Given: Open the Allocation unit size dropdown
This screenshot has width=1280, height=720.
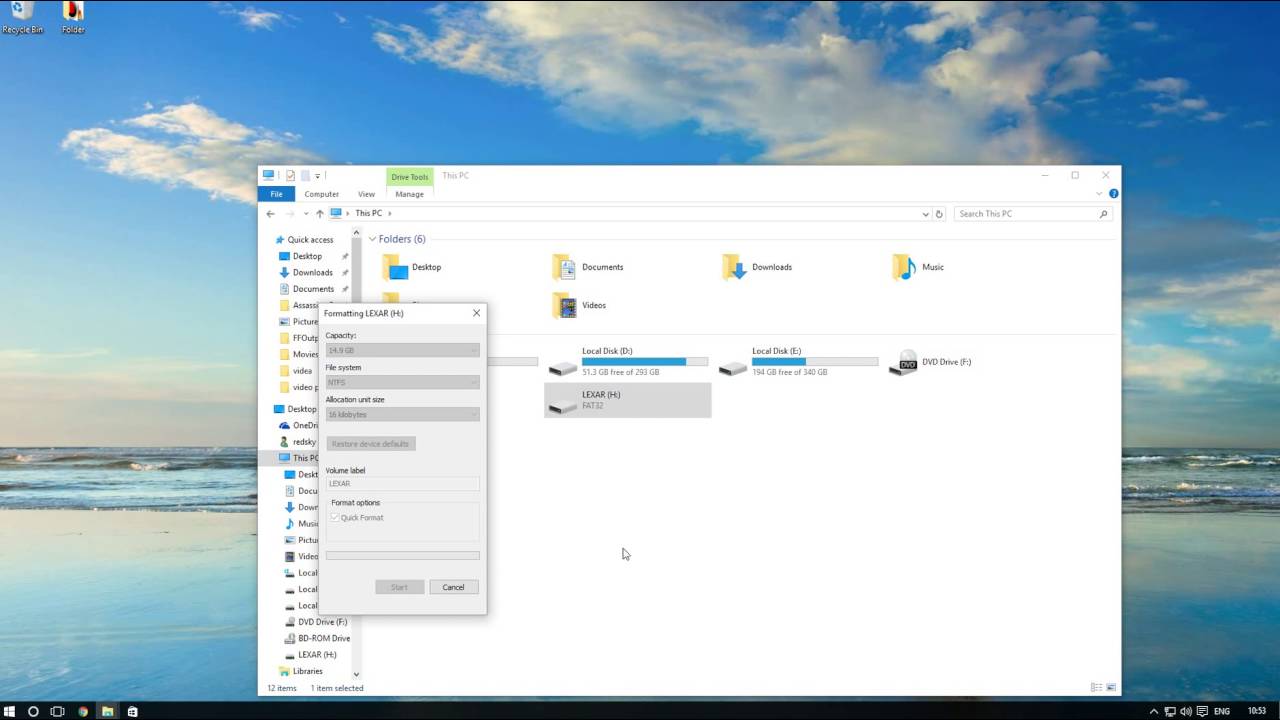Looking at the screenshot, I should [x=403, y=414].
